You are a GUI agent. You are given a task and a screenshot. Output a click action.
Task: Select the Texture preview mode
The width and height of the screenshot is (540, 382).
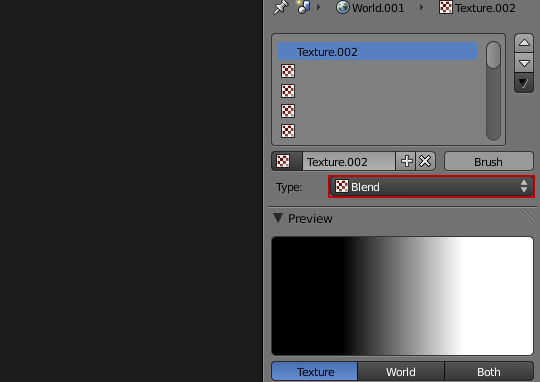click(x=315, y=371)
